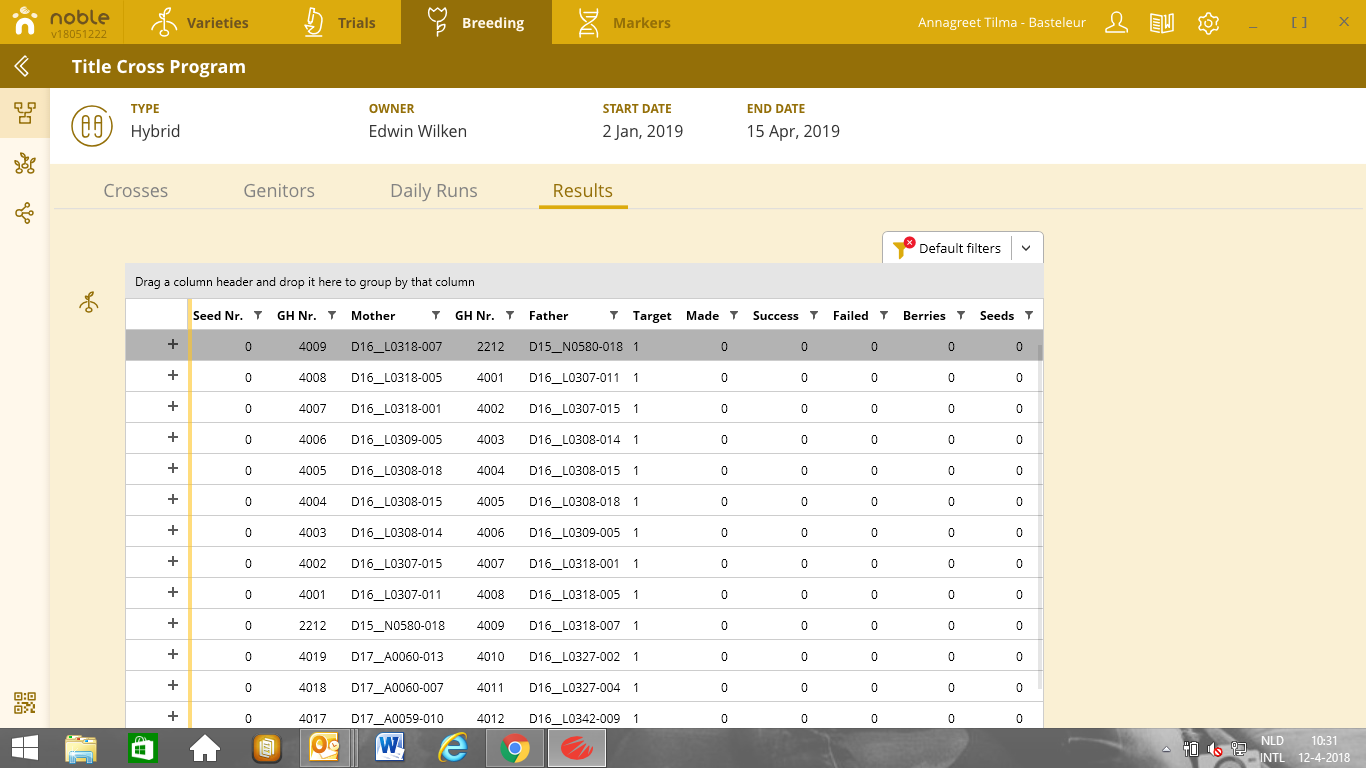
Task: Open the Breeding menu
Action: pyautogui.click(x=476, y=22)
